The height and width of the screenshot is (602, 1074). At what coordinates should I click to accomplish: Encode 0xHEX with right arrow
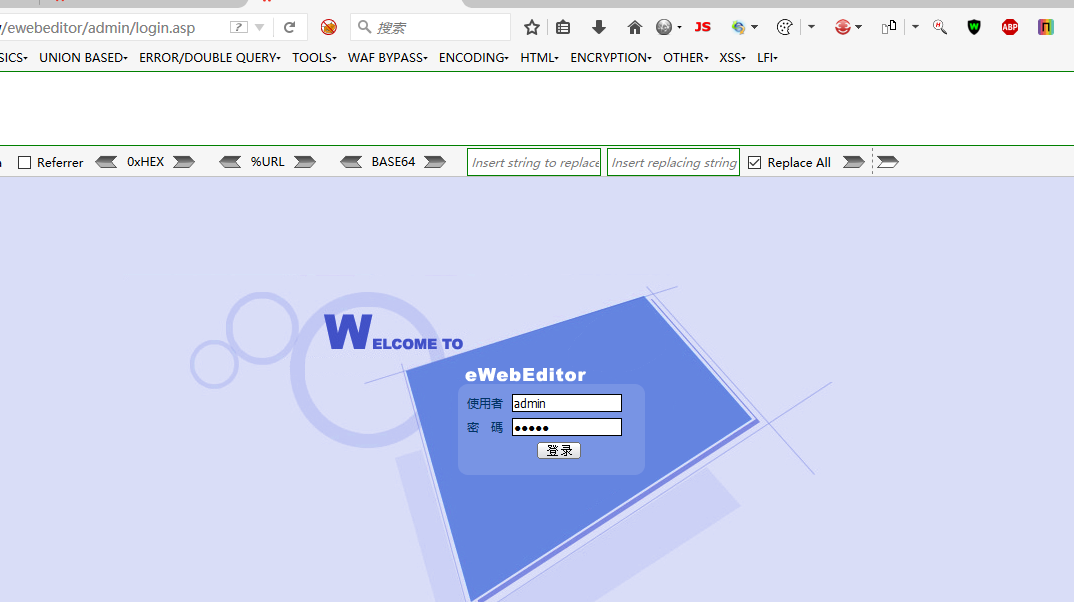184,162
